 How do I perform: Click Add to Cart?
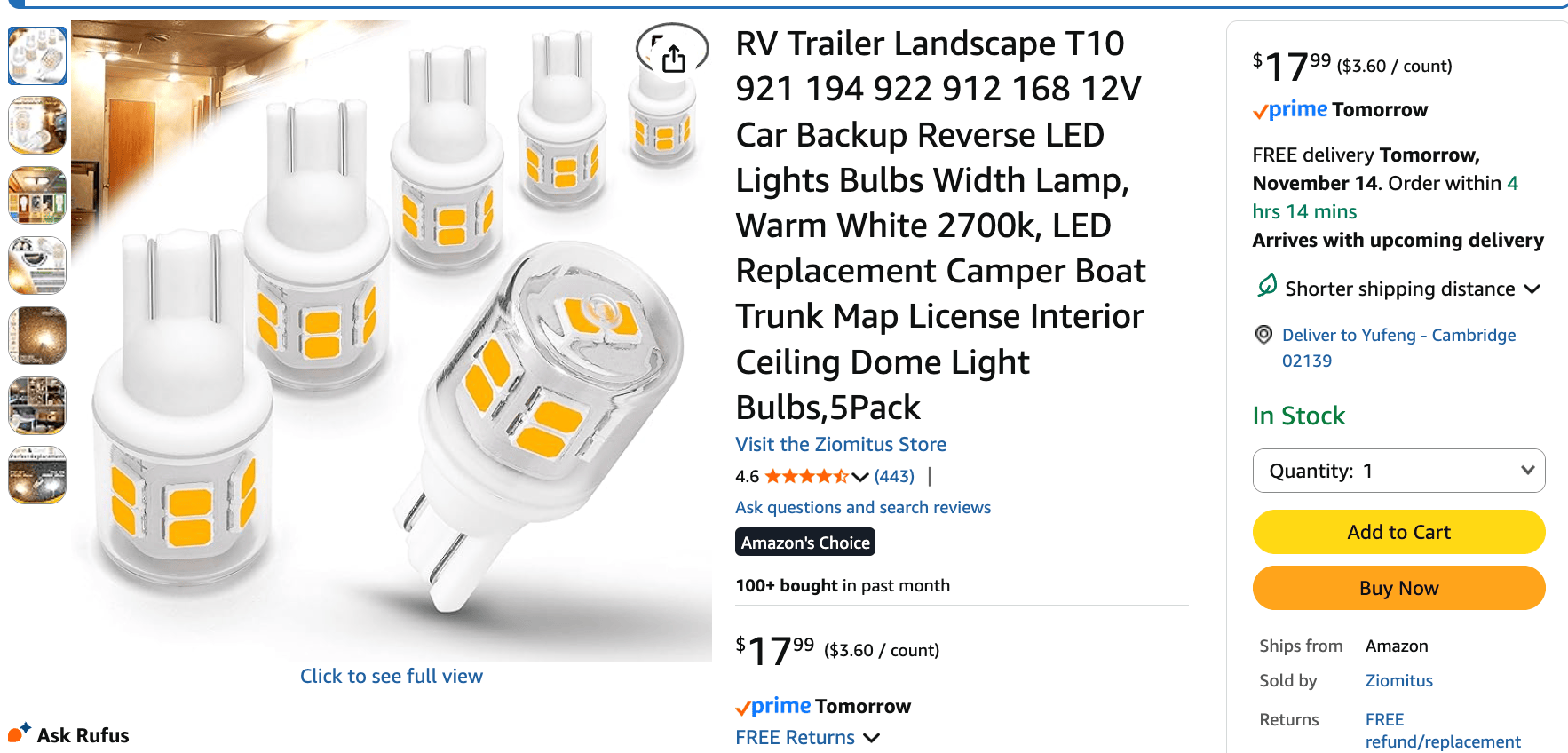[1398, 531]
